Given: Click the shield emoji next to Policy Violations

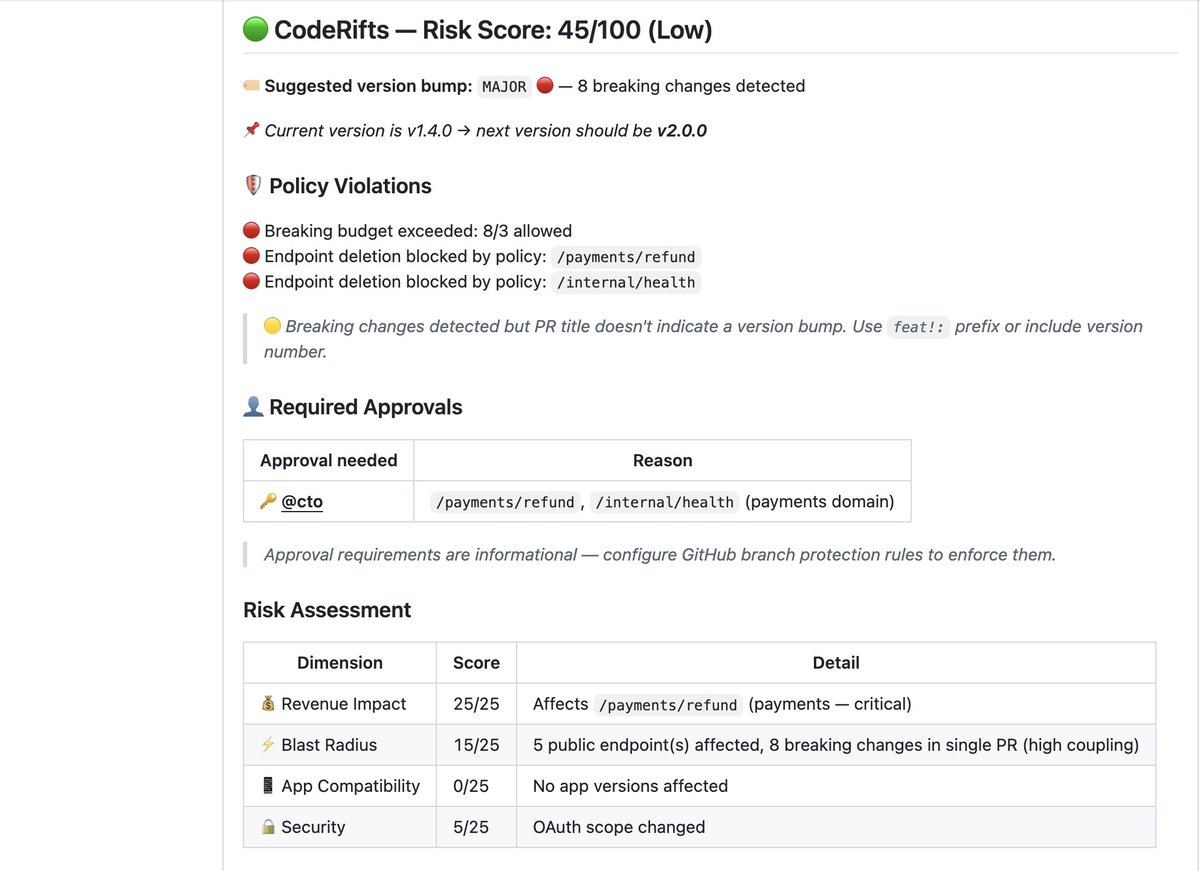Looking at the screenshot, I should coord(253,186).
